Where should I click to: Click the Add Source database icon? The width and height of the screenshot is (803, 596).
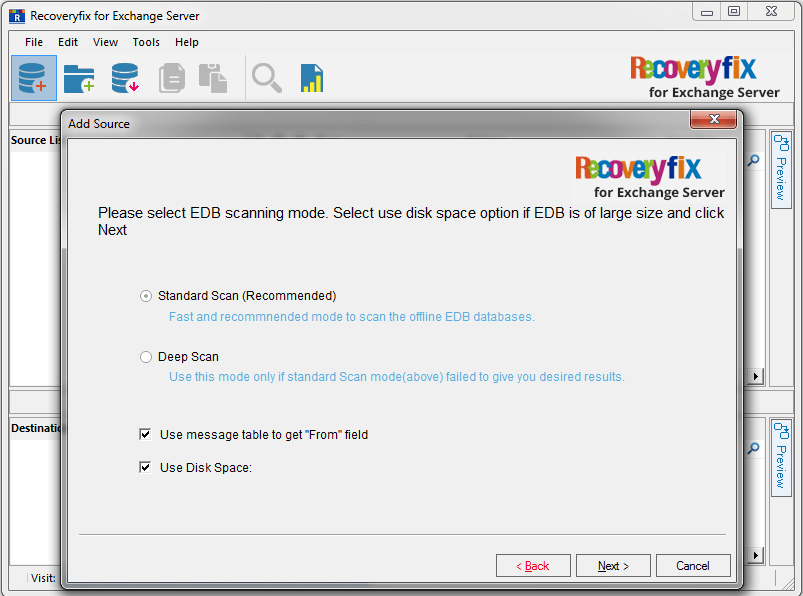(34, 78)
